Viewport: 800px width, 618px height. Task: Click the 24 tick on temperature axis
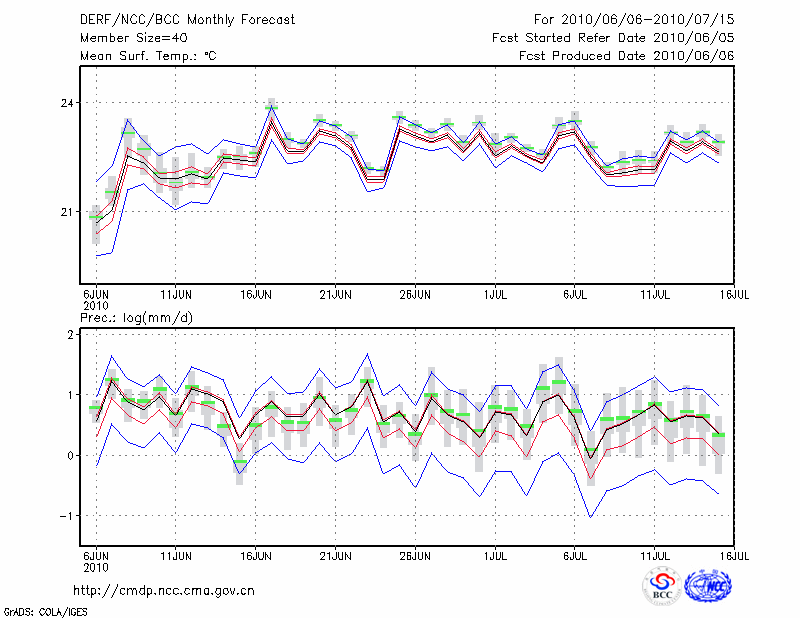(x=70, y=103)
